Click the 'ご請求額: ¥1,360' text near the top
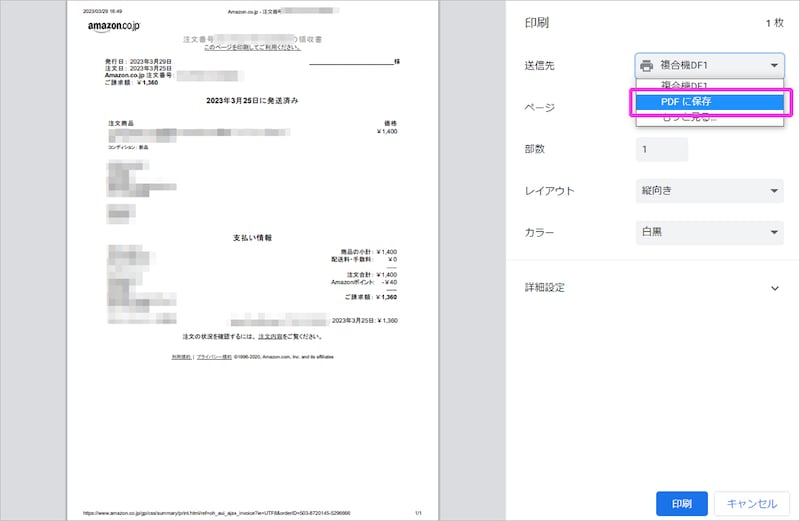This screenshot has height=521, width=800. (131, 83)
